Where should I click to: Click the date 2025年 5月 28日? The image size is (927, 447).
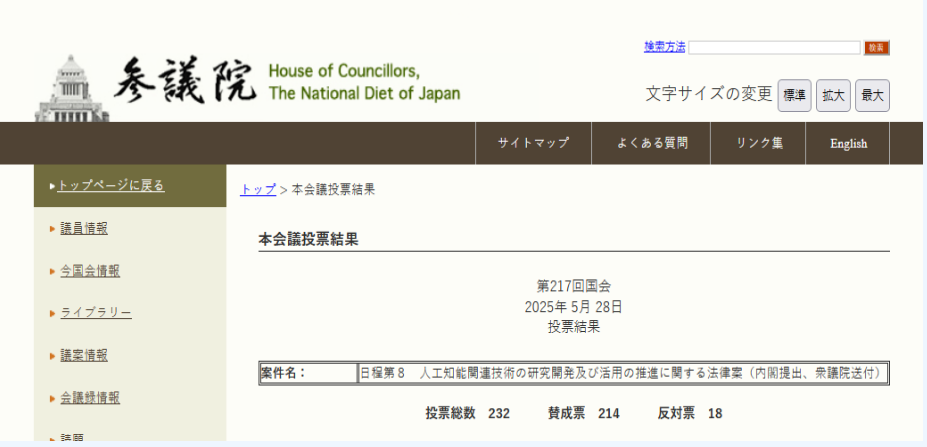coord(573,307)
